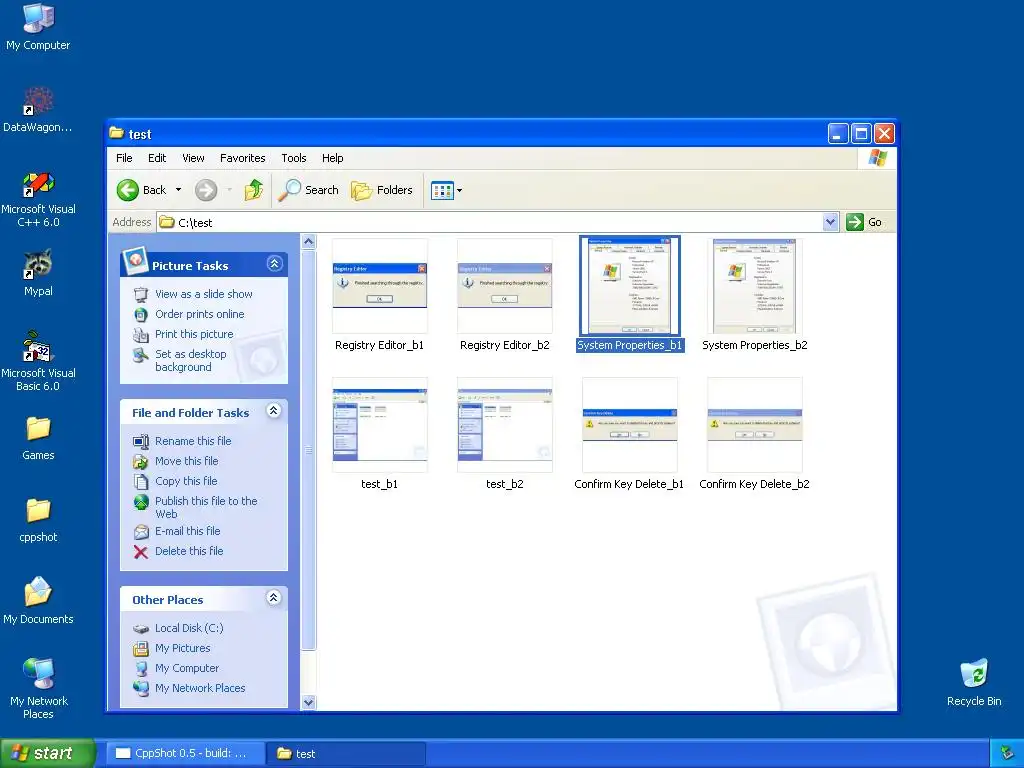Screen dimensions: 1024x768
Task: Open the Views dropdown arrow
Action: [459, 191]
